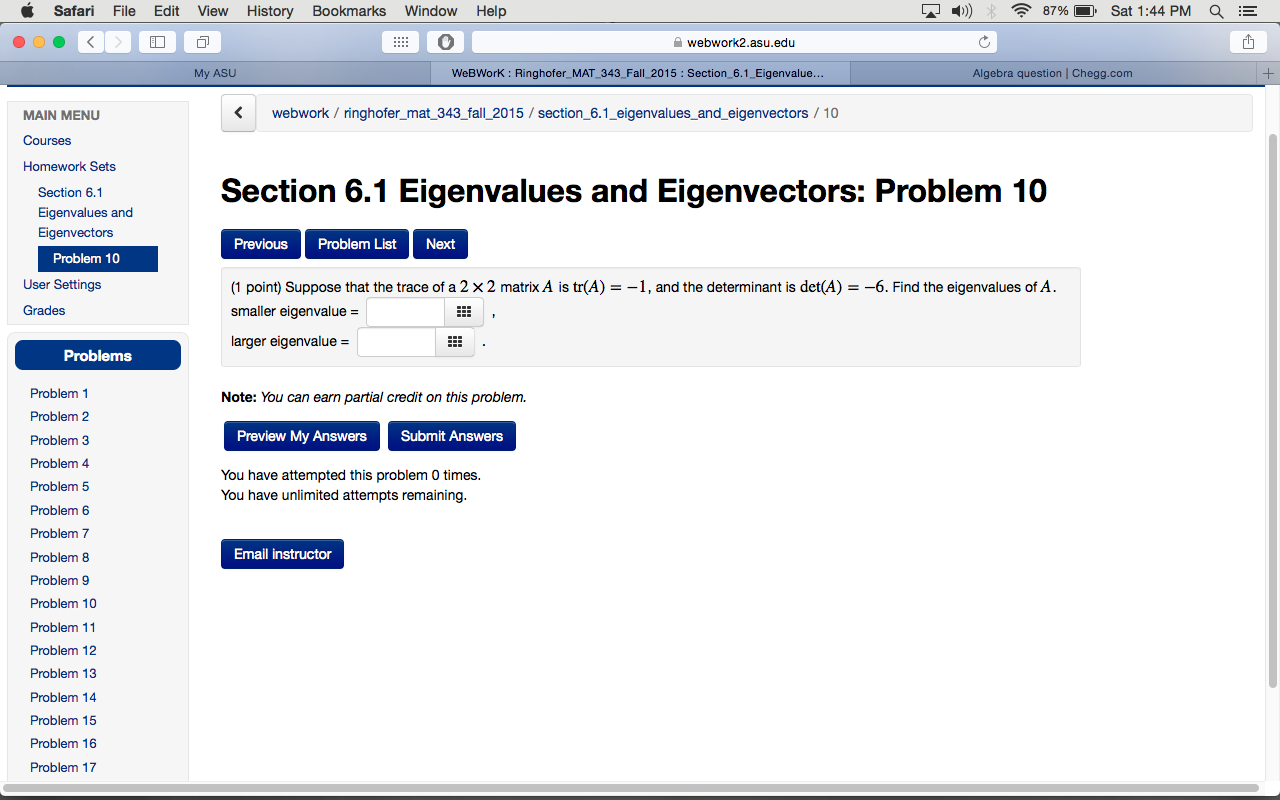This screenshot has height=800, width=1280.
Task: Open the History menu
Action: coord(269,11)
